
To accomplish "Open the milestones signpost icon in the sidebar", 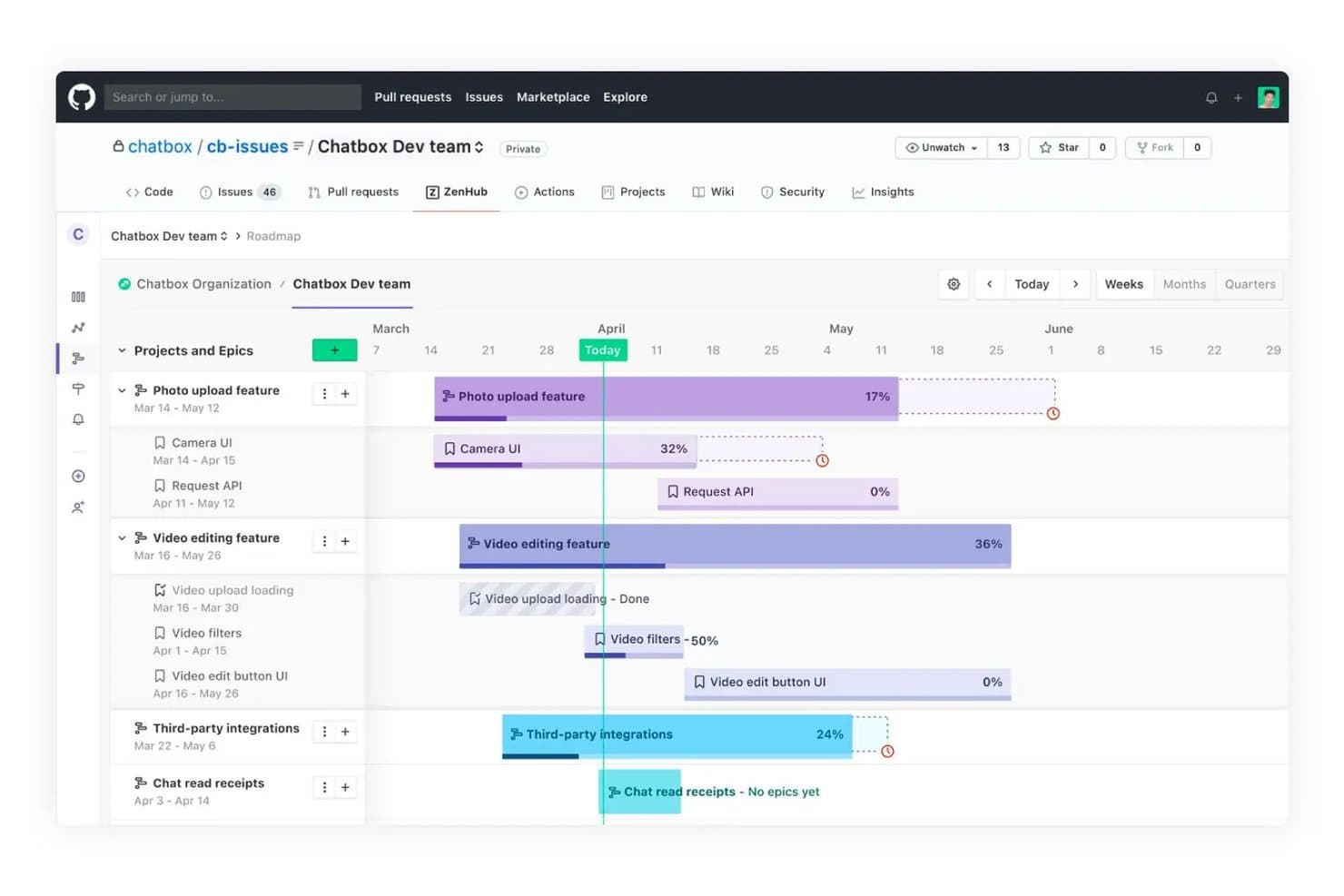I will [78, 389].
